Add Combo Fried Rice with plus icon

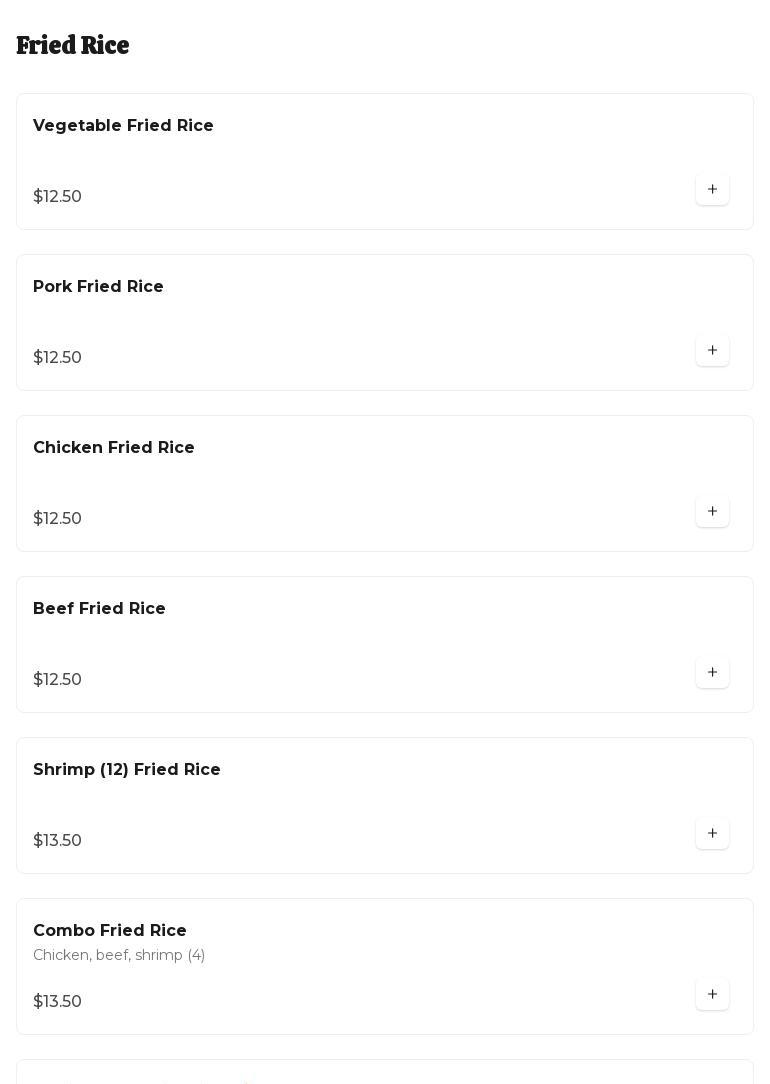(x=712, y=995)
